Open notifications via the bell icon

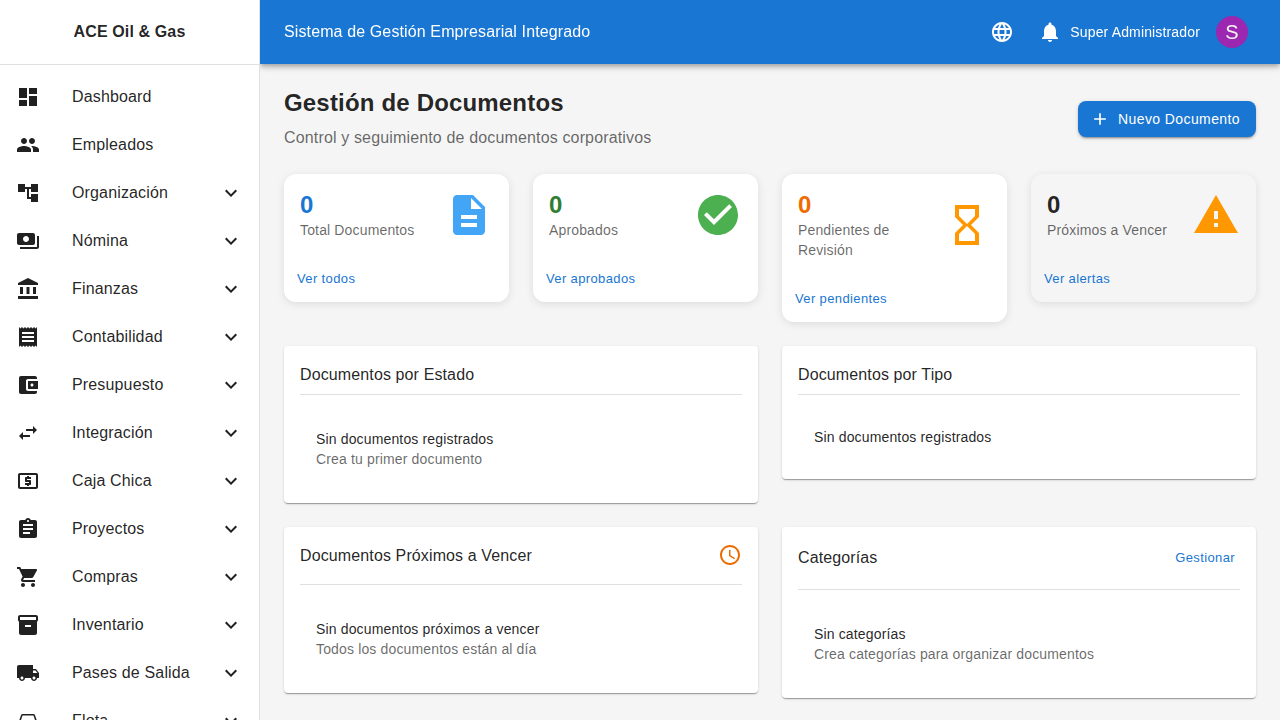pos(1049,31)
